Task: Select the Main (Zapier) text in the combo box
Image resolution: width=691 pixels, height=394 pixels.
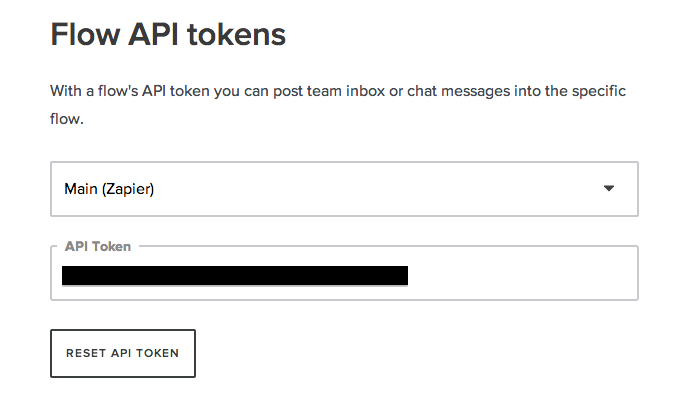Action: (109, 189)
